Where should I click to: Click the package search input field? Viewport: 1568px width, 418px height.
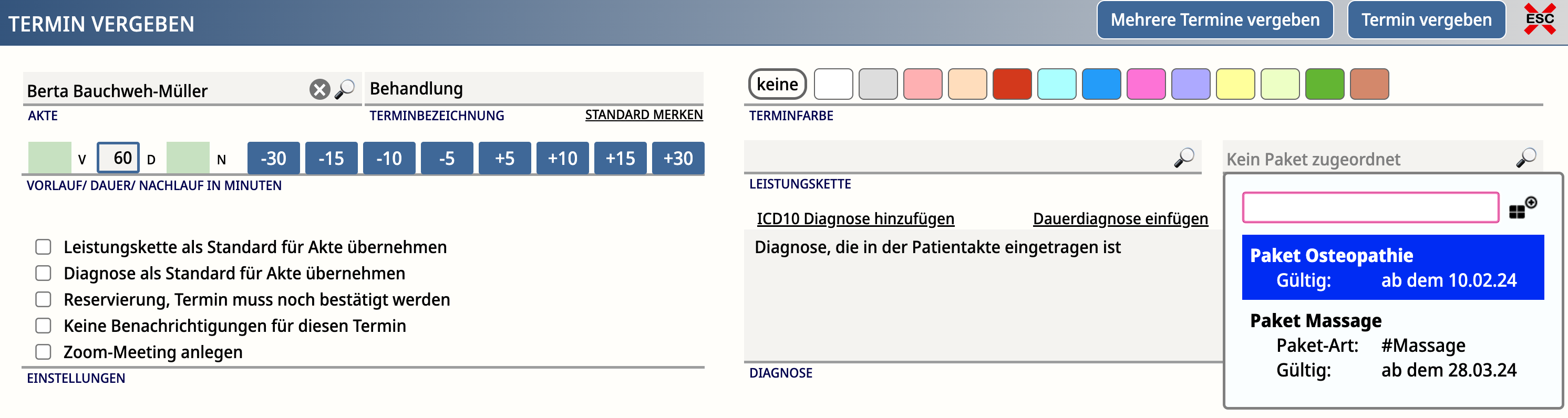pyautogui.click(x=1370, y=207)
